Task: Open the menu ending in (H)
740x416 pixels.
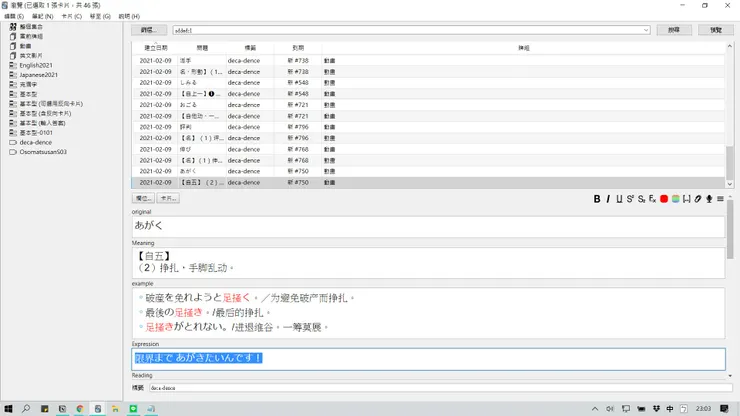Action: [x=129, y=16]
